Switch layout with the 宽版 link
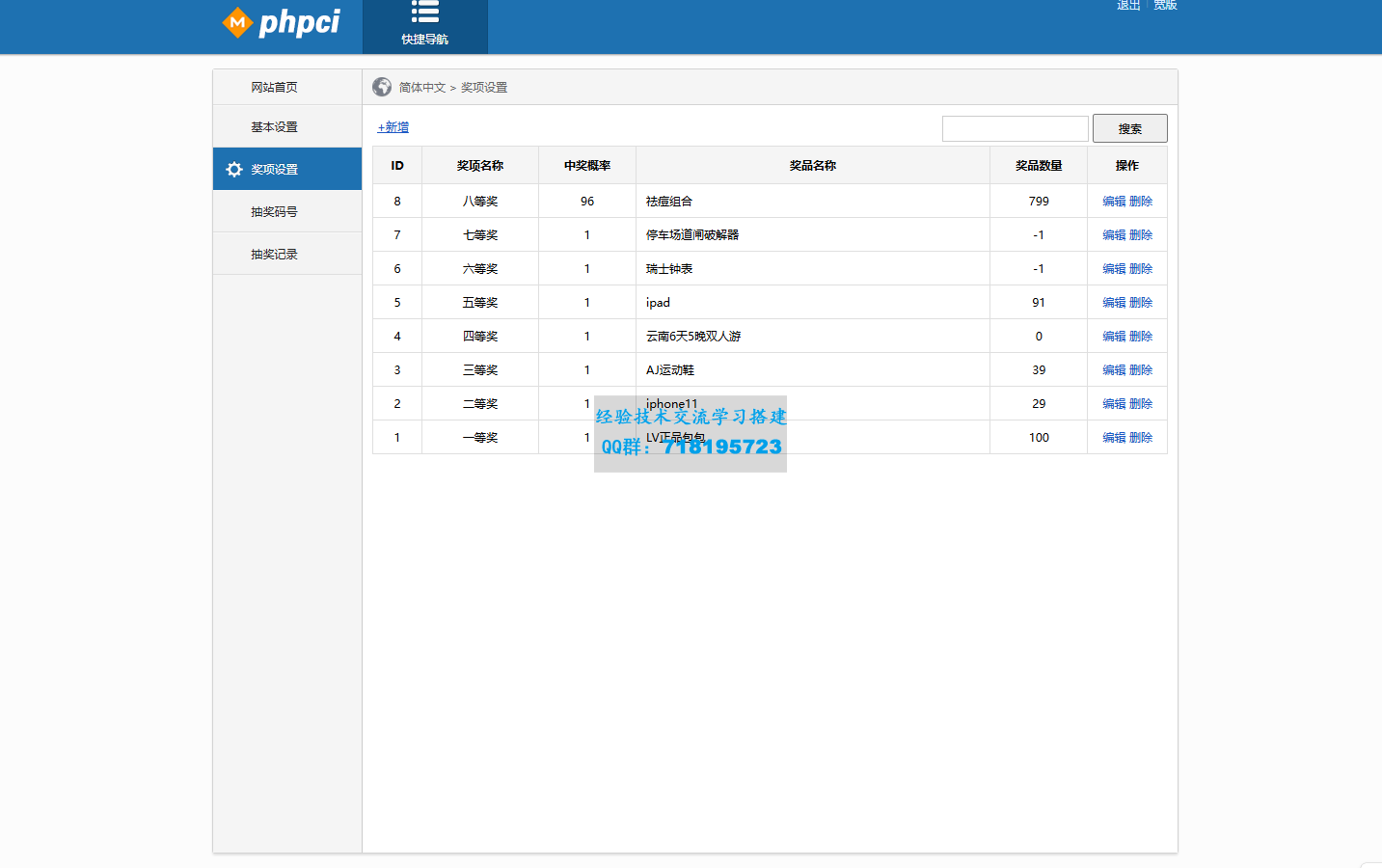 point(1165,5)
